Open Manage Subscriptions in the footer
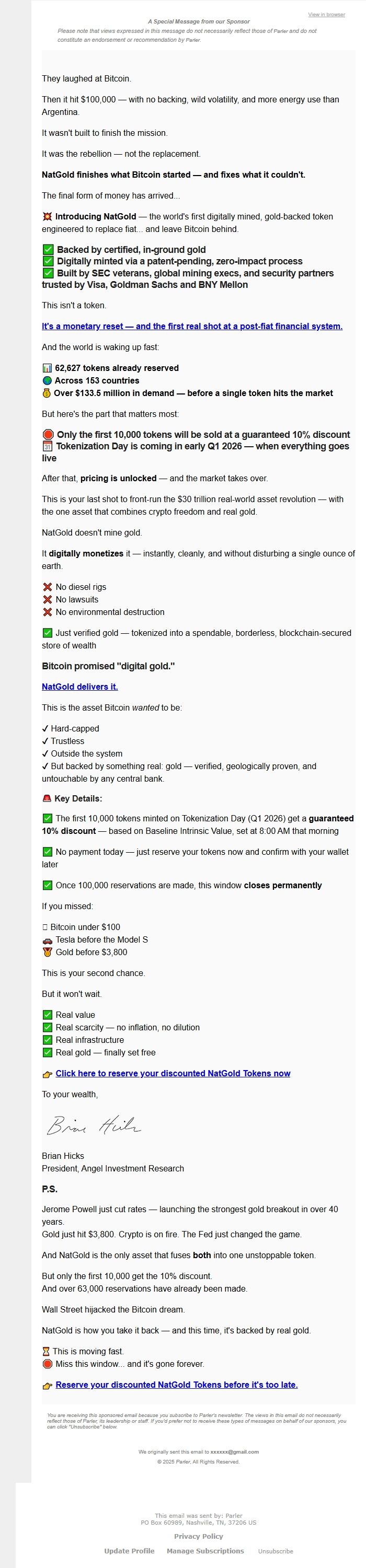This screenshot has height=1568, width=366. click(205, 1551)
